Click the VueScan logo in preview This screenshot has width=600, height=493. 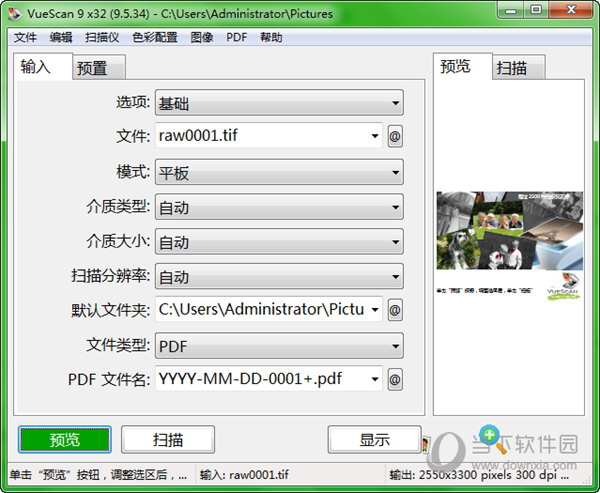point(564,286)
